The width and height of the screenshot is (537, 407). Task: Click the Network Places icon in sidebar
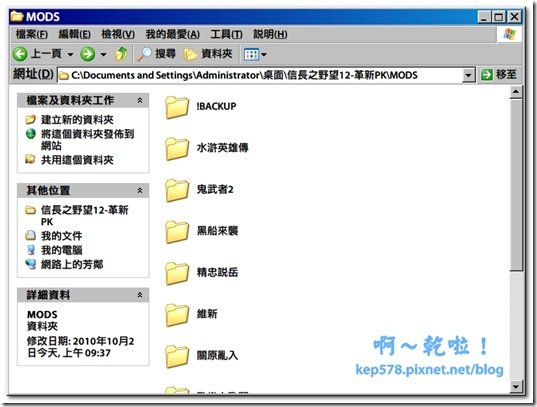[x=30, y=264]
